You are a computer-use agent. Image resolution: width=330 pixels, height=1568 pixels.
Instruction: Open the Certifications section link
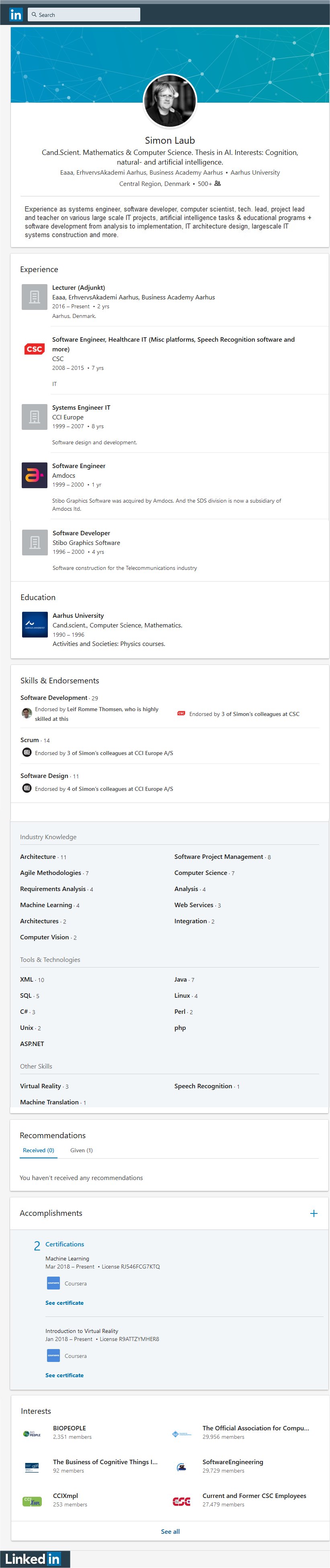pyautogui.click(x=64, y=1244)
